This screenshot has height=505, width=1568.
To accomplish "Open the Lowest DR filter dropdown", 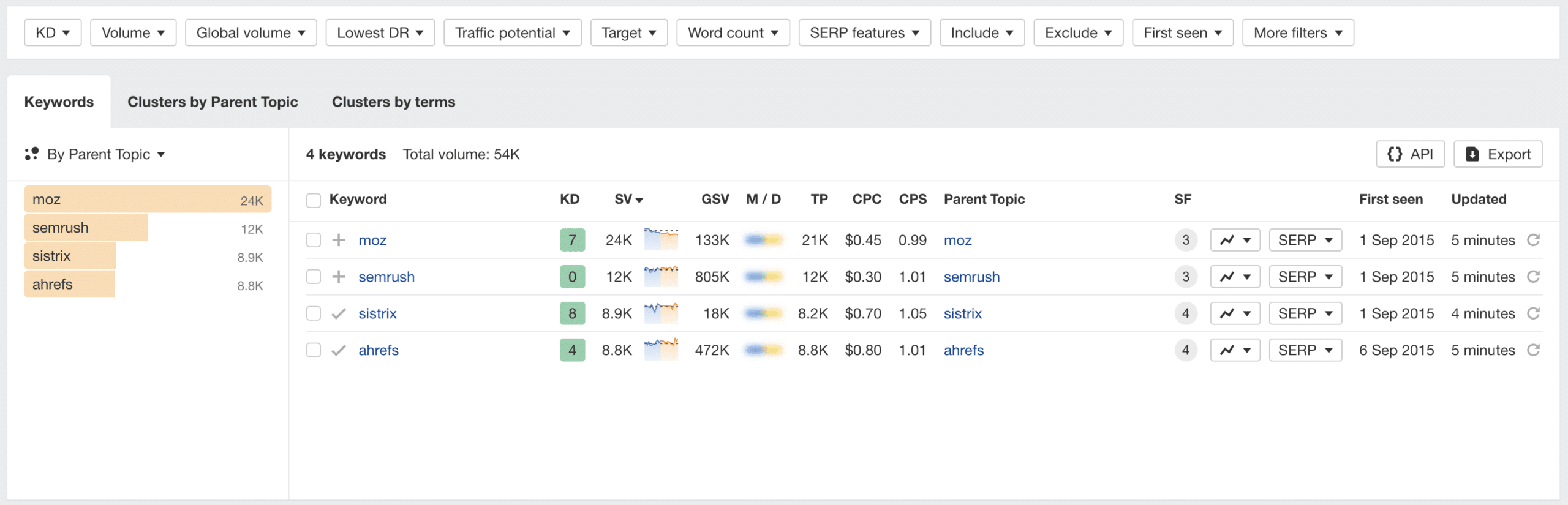I will coord(380,32).
